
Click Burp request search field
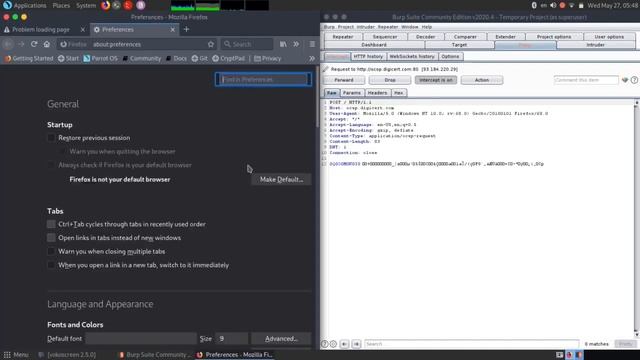pos(471,344)
